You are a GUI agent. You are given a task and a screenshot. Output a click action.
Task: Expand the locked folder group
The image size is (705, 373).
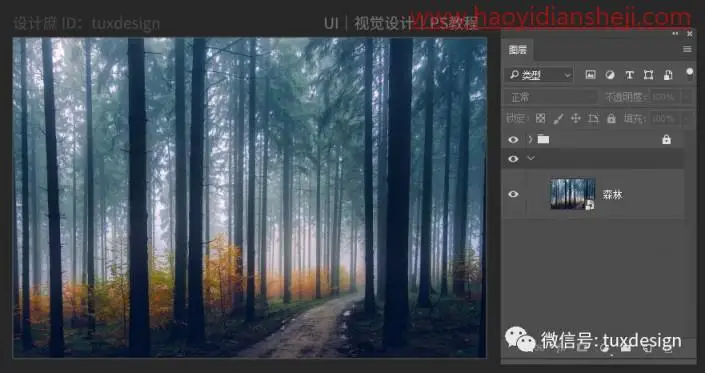click(531, 140)
